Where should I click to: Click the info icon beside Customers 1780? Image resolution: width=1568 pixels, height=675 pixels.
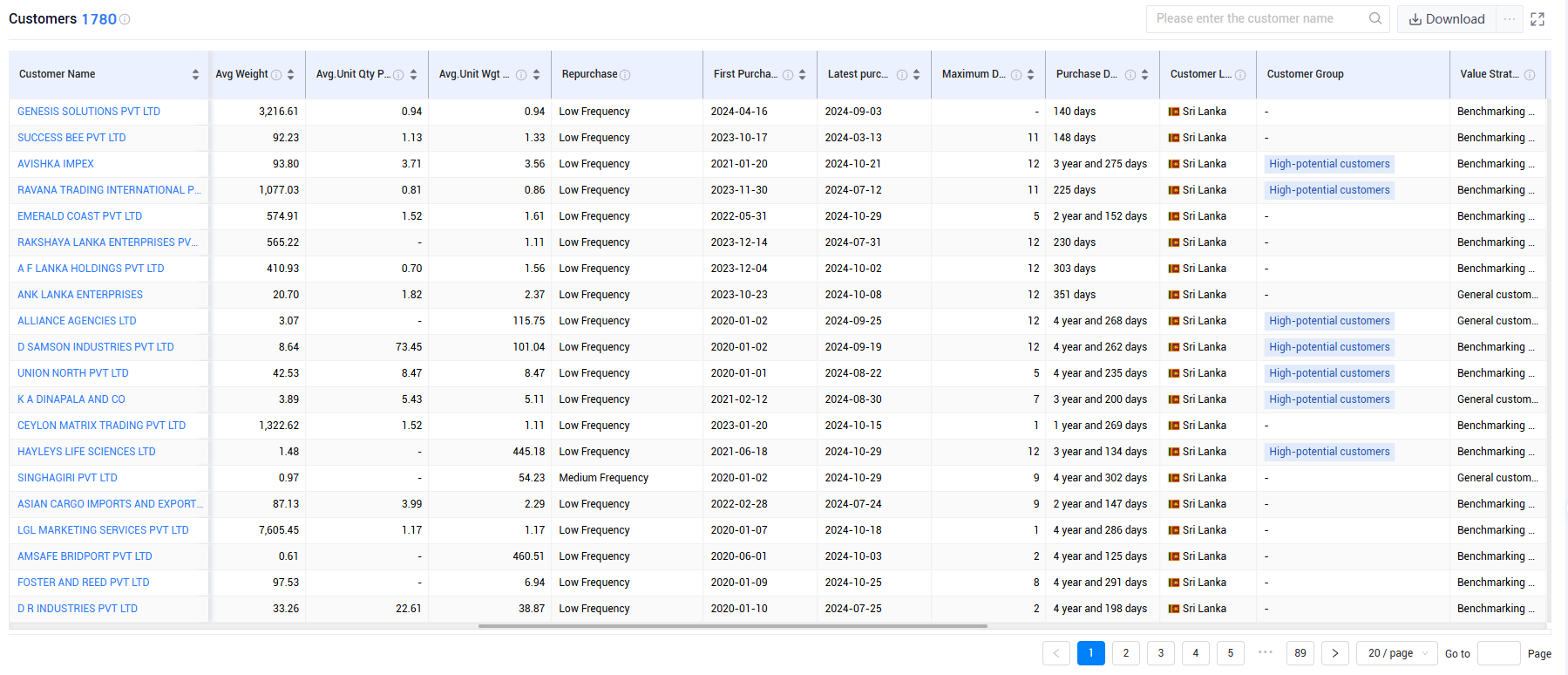coord(125,19)
